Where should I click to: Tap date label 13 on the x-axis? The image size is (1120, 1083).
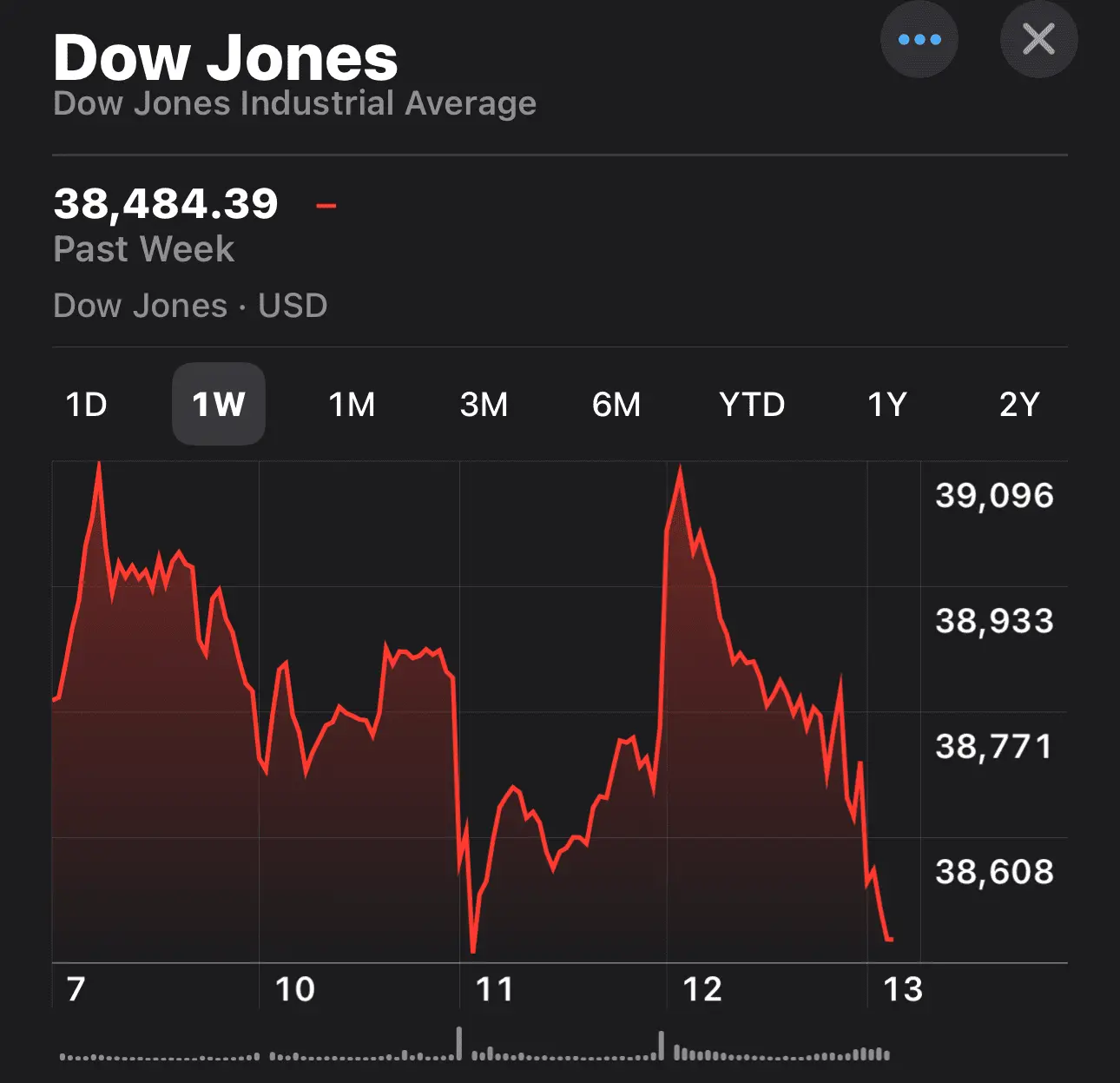[x=902, y=989]
